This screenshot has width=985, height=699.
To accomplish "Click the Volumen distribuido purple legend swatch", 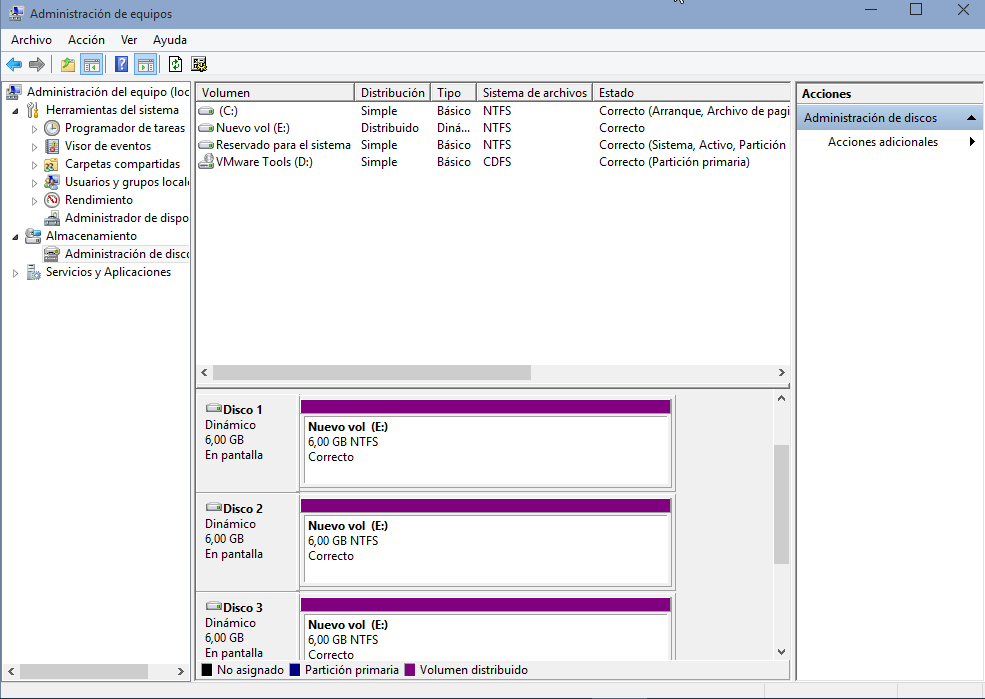I will point(410,670).
